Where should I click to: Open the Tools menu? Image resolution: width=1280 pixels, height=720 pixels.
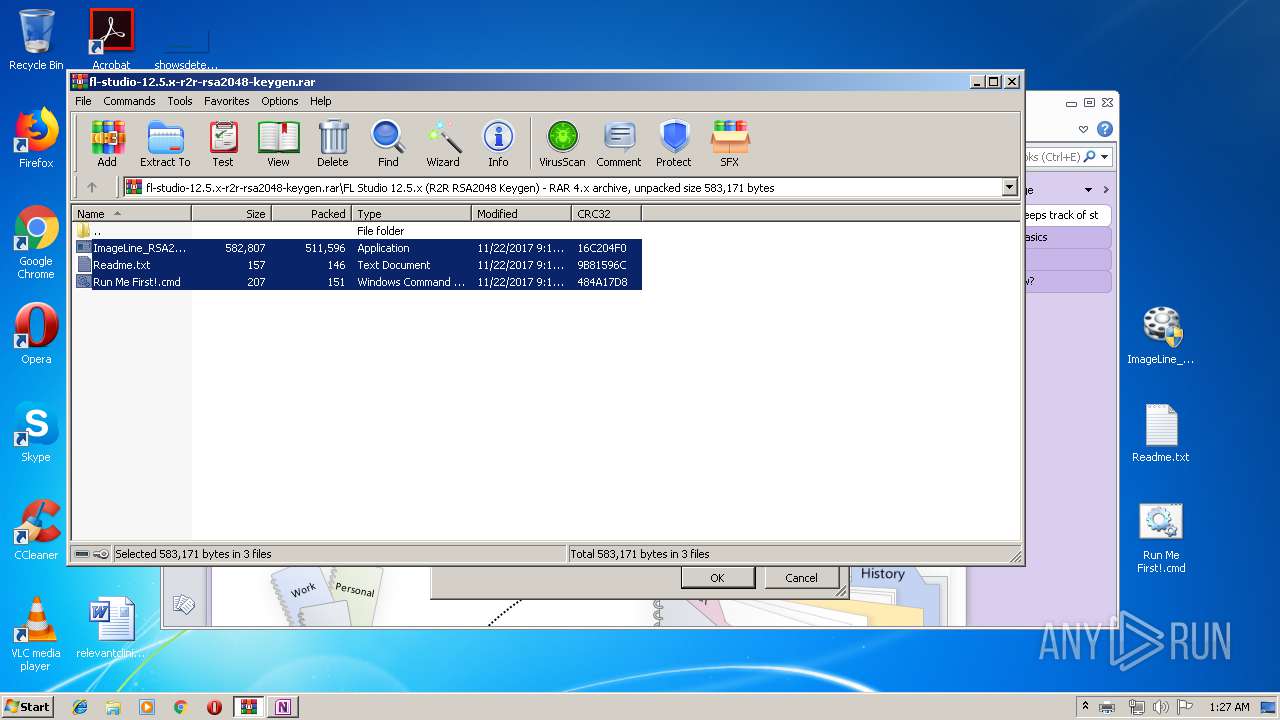(180, 101)
